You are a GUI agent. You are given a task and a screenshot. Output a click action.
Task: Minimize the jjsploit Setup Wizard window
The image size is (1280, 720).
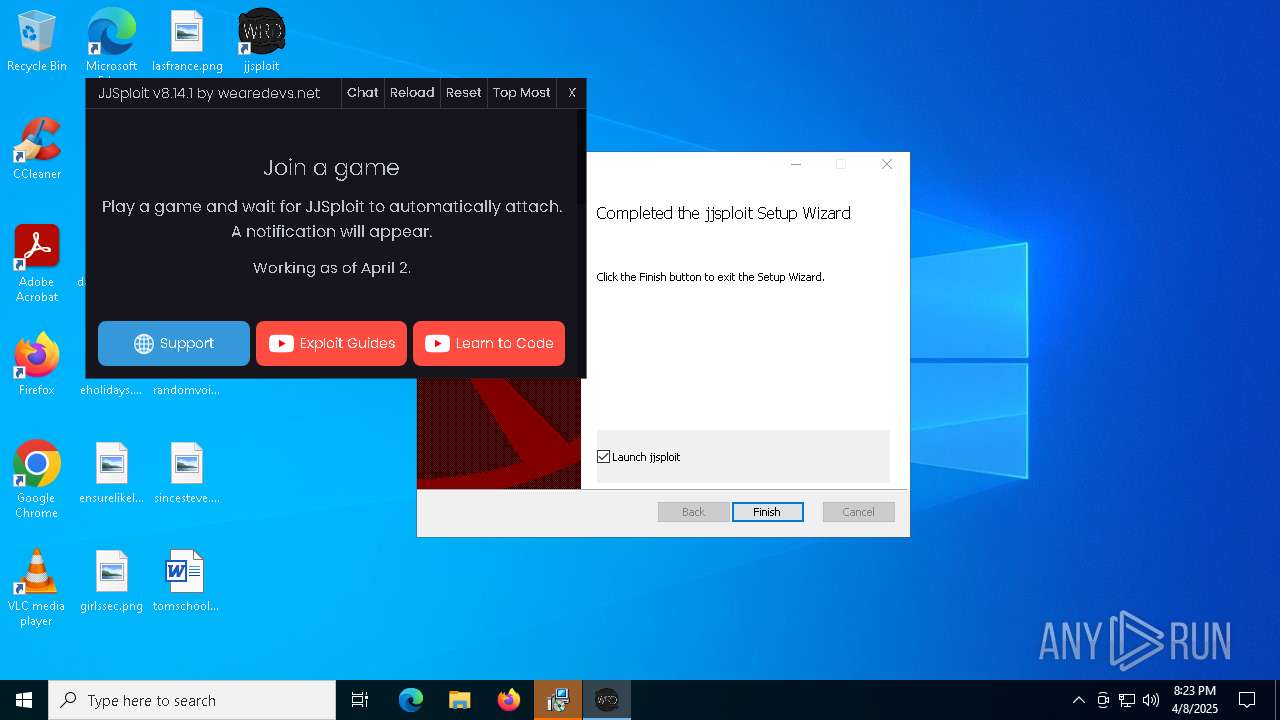(796, 165)
